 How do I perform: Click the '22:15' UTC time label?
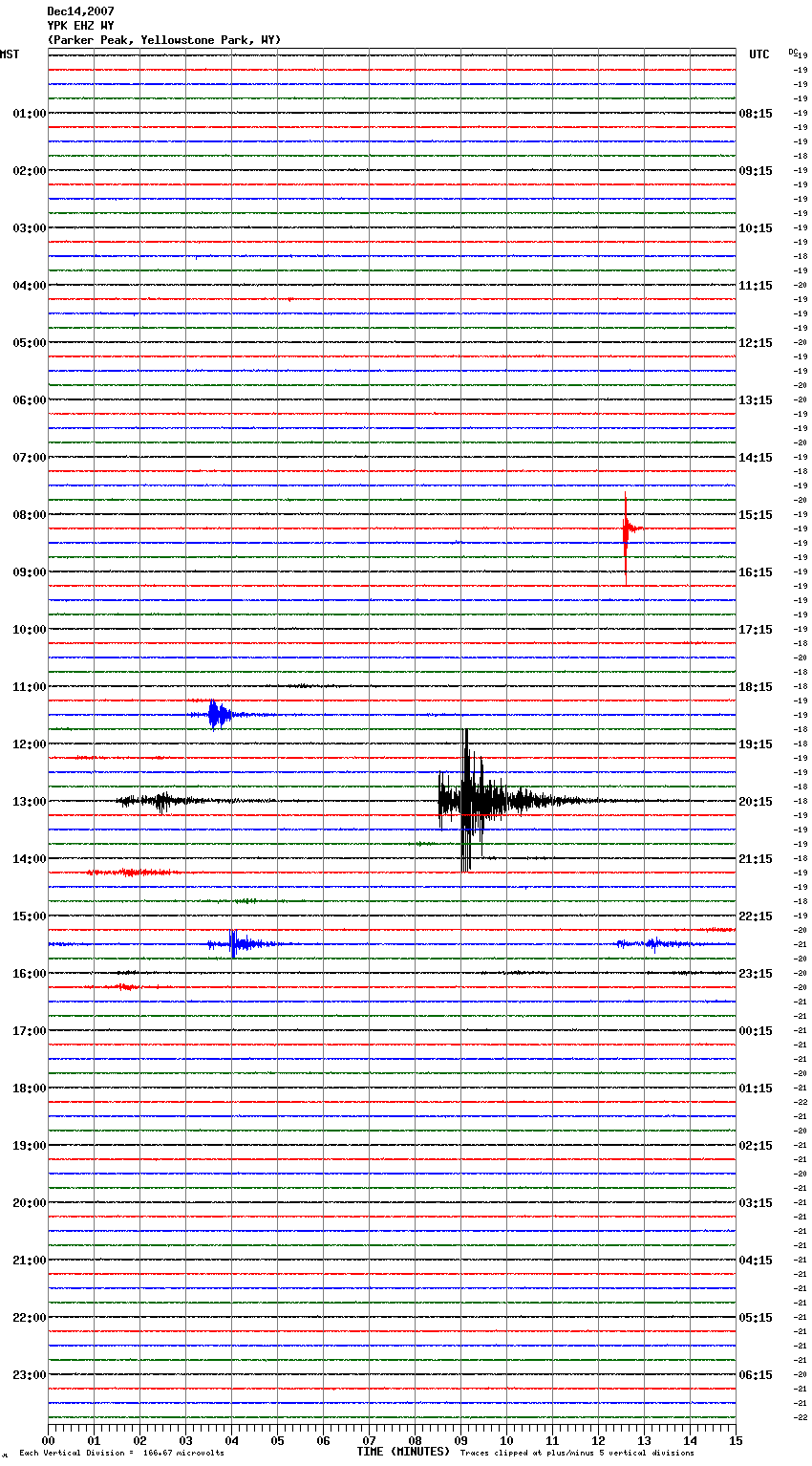click(x=756, y=916)
